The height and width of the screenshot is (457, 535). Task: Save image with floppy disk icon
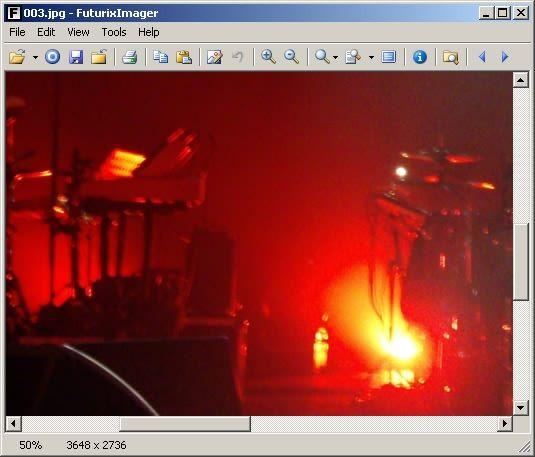tap(76, 57)
